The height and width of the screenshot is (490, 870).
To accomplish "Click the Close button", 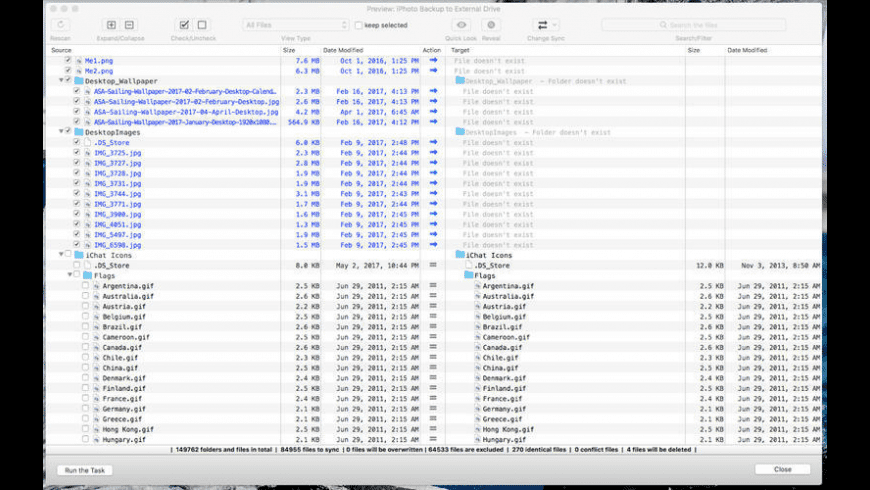I will (782, 469).
